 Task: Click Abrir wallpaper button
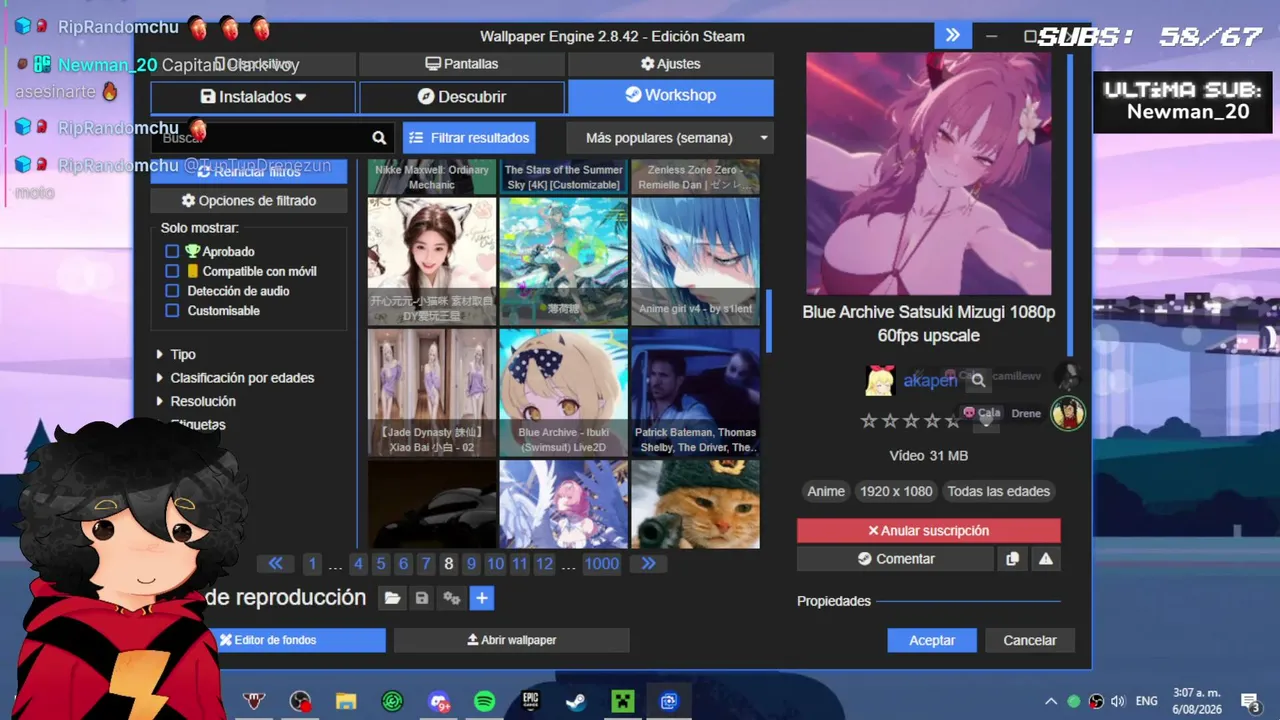click(x=512, y=640)
